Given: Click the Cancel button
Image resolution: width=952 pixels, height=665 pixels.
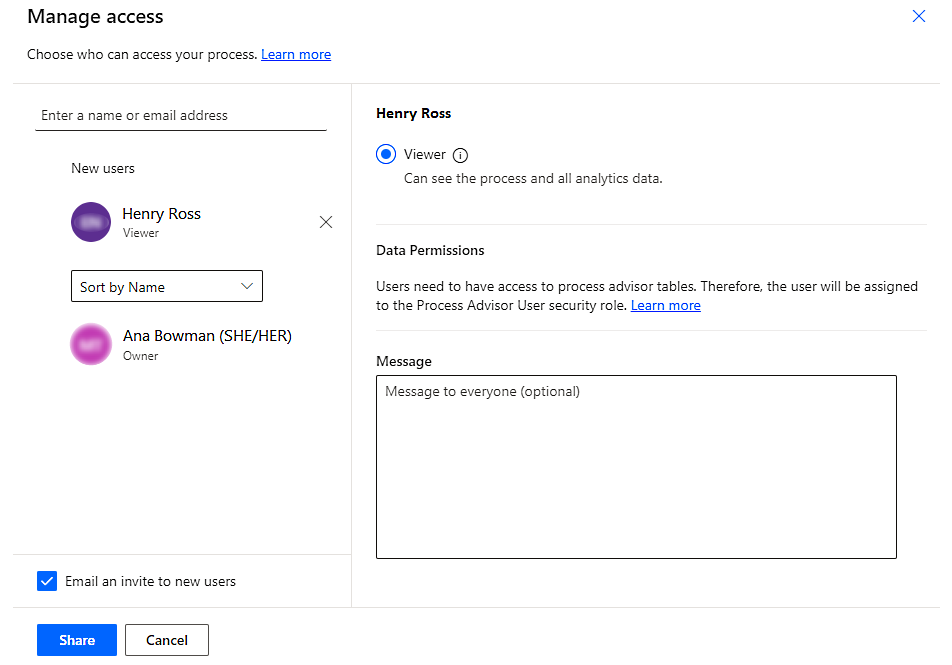Looking at the screenshot, I should pos(167,640).
